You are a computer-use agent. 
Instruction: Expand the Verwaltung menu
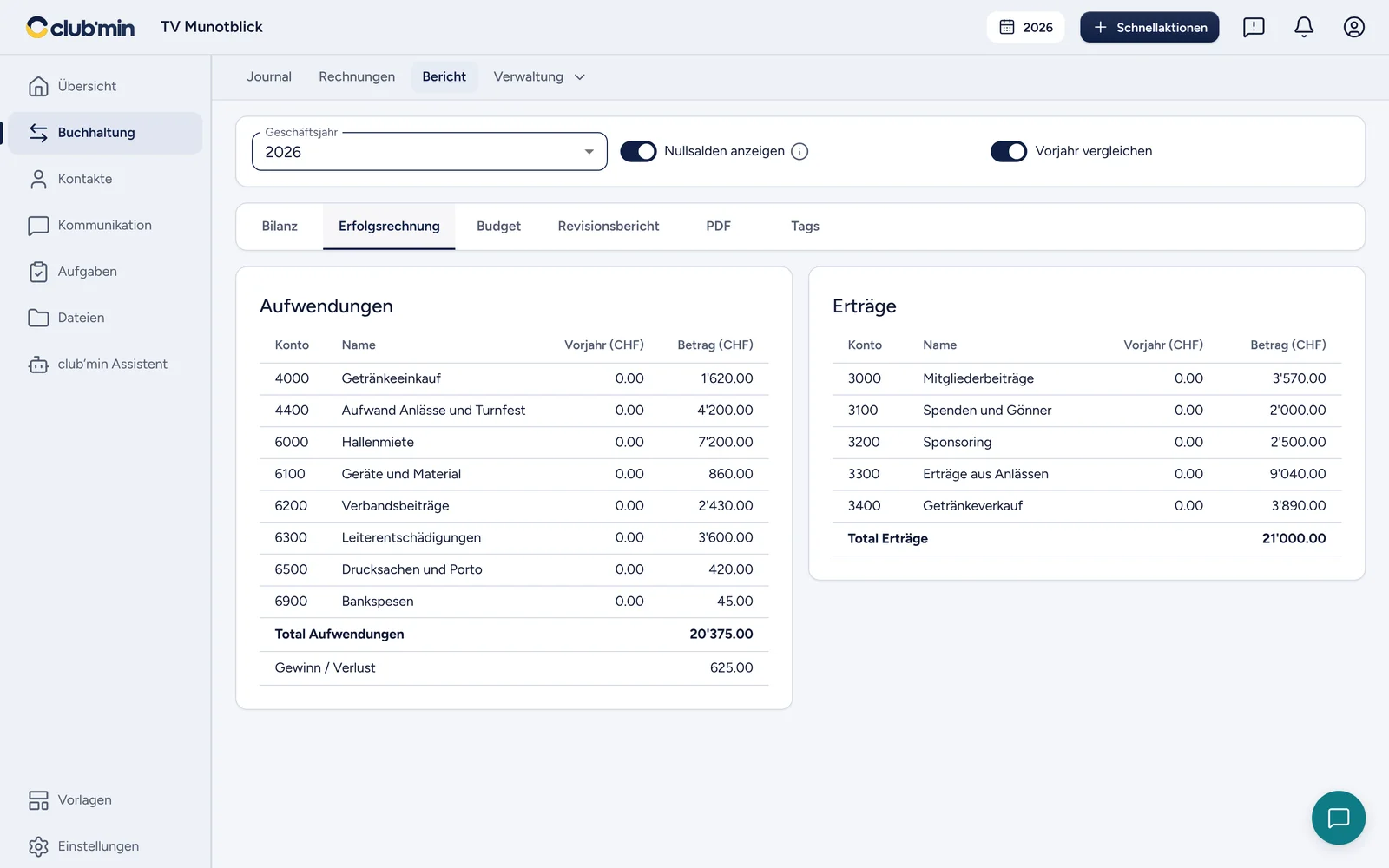click(x=539, y=76)
